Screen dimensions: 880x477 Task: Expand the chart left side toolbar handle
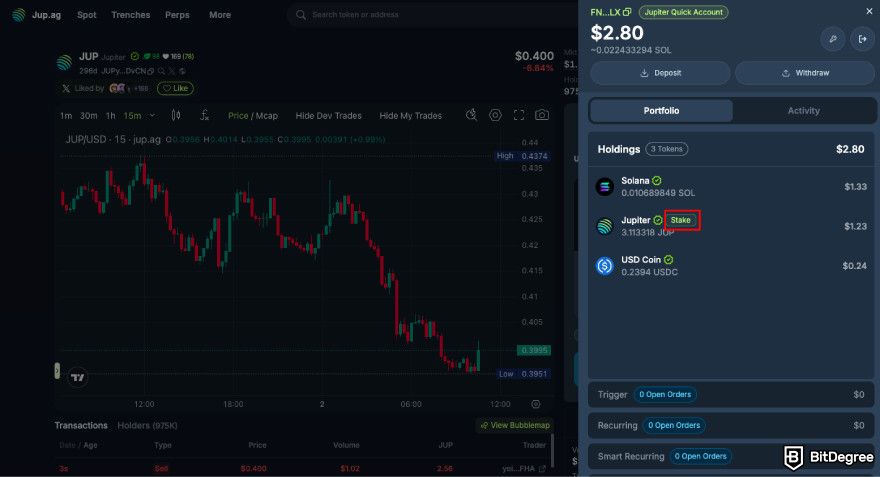[57, 370]
